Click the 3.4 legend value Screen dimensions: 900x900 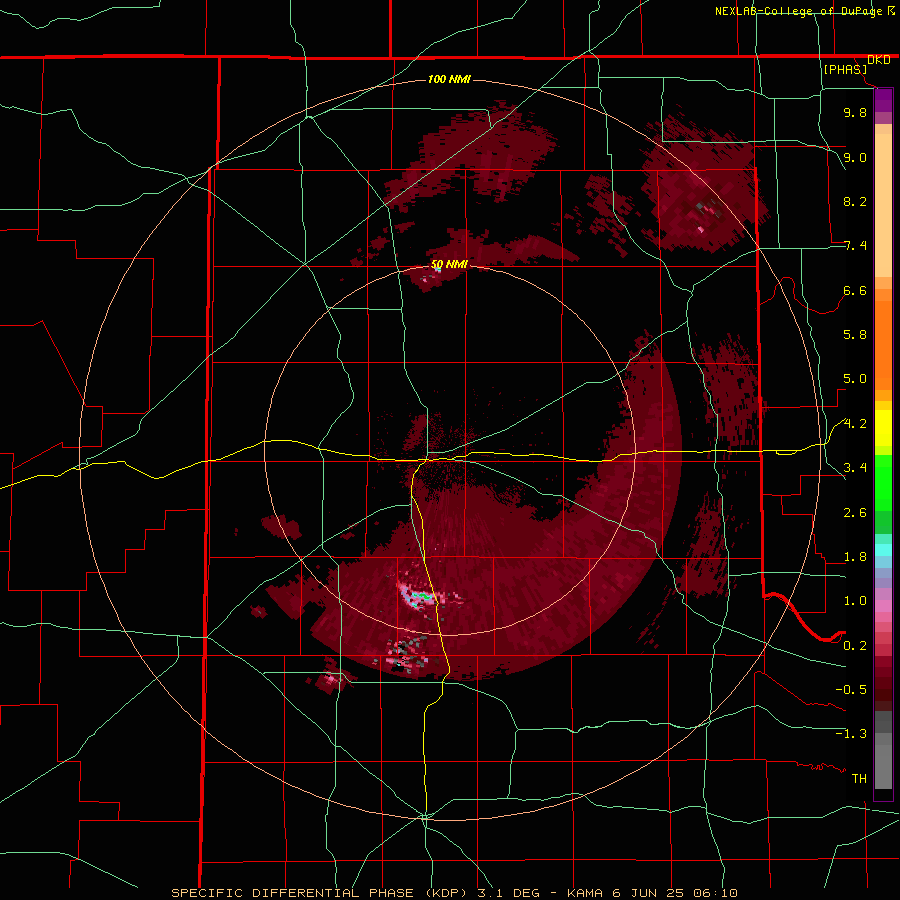(855, 468)
